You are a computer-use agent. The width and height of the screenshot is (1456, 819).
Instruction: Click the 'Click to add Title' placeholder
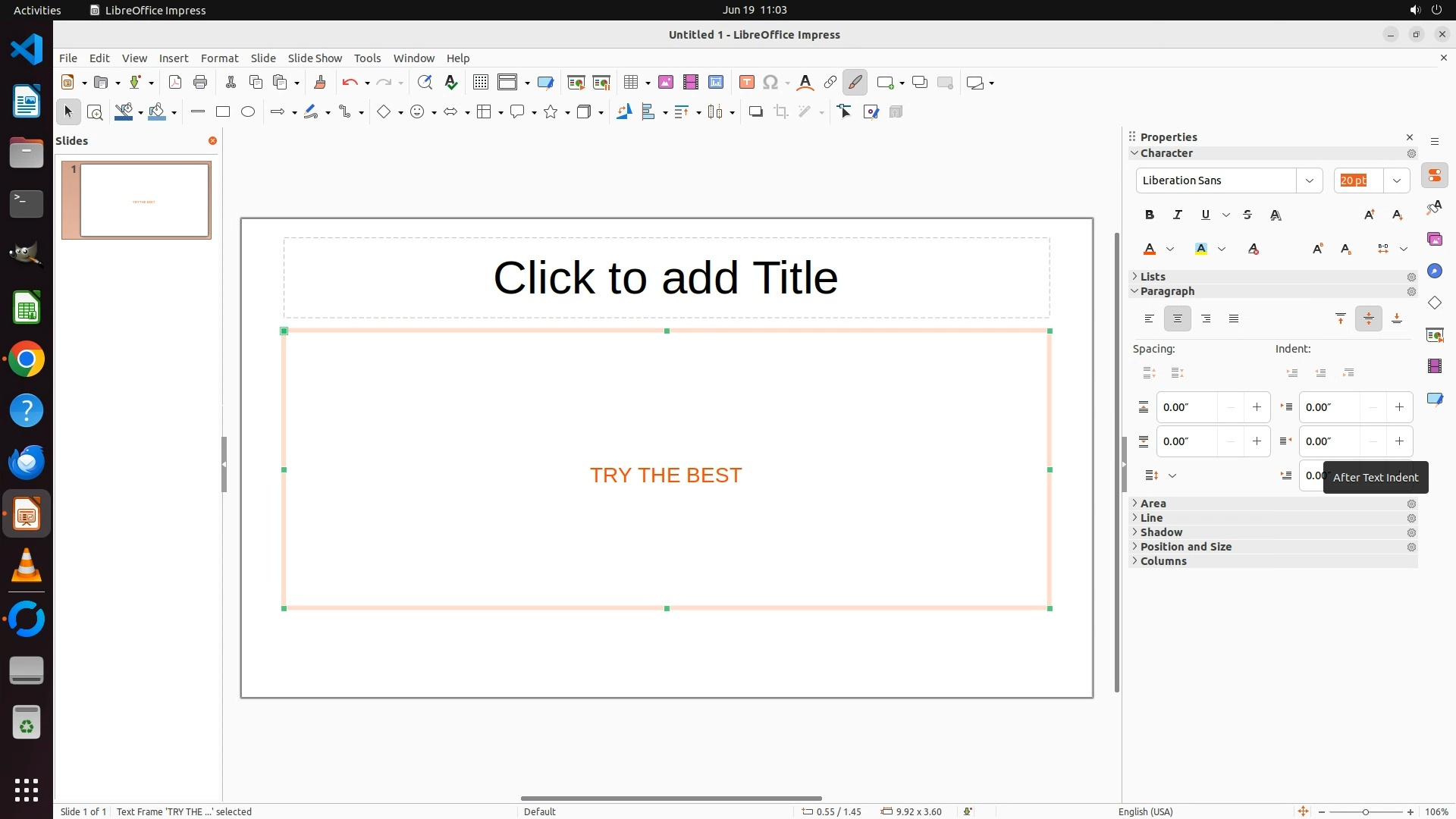coord(666,278)
